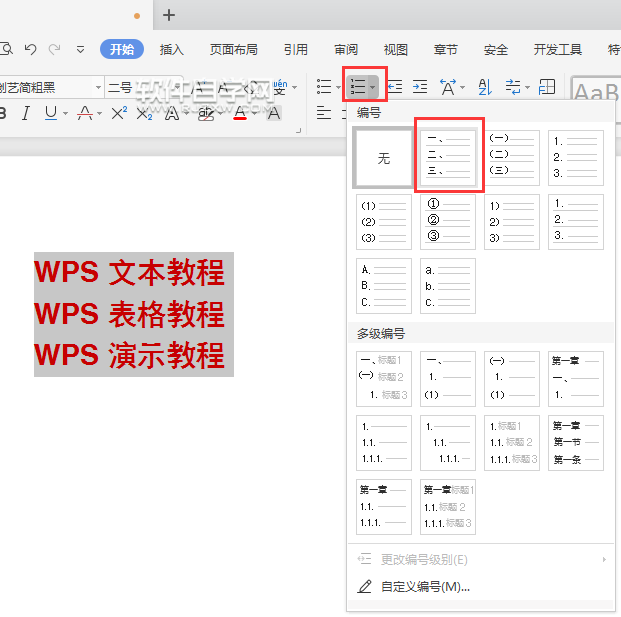Click the line spacing icon
This screenshot has width=621, height=617.
tap(513, 87)
